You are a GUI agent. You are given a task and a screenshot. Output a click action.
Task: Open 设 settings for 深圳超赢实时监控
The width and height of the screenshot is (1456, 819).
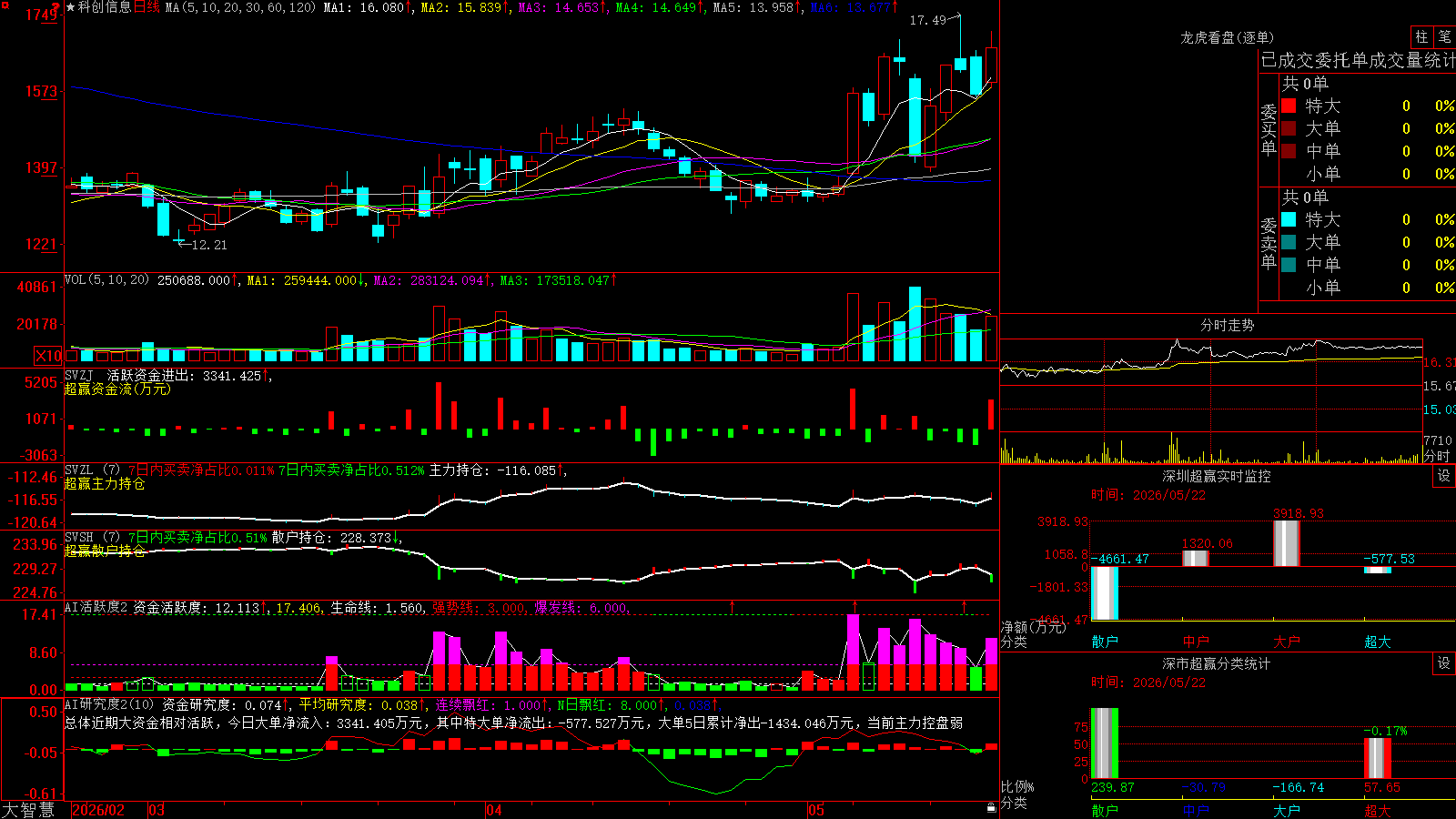1444,476
